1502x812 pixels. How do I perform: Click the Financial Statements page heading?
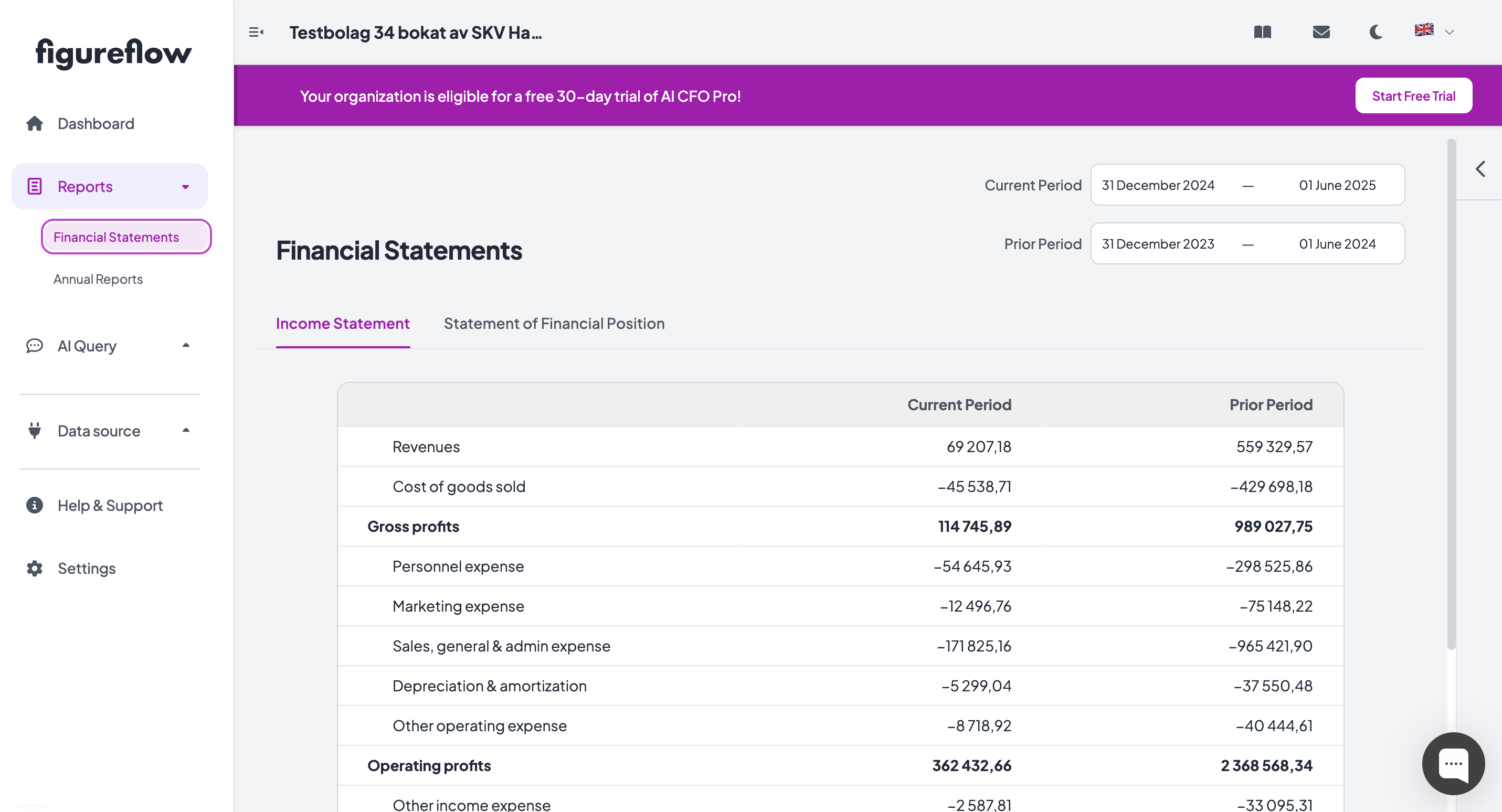pyautogui.click(x=399, y=251)
